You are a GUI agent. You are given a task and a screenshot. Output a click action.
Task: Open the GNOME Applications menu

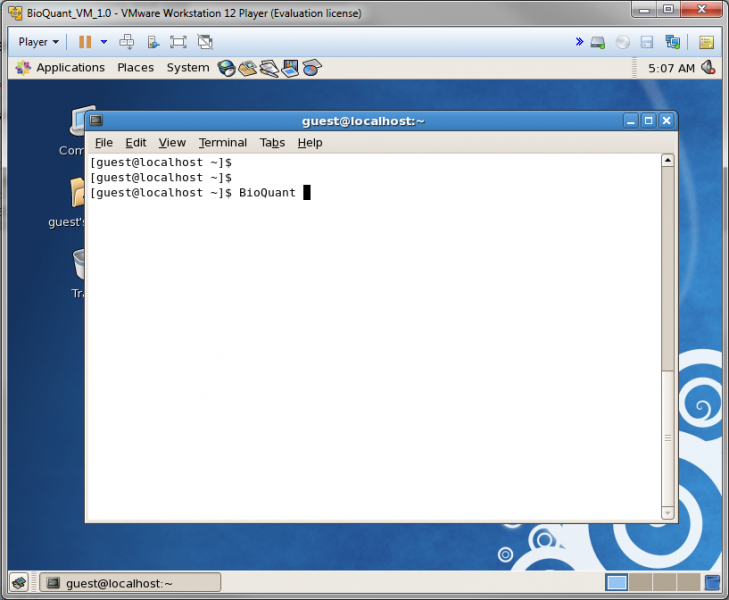60,68
